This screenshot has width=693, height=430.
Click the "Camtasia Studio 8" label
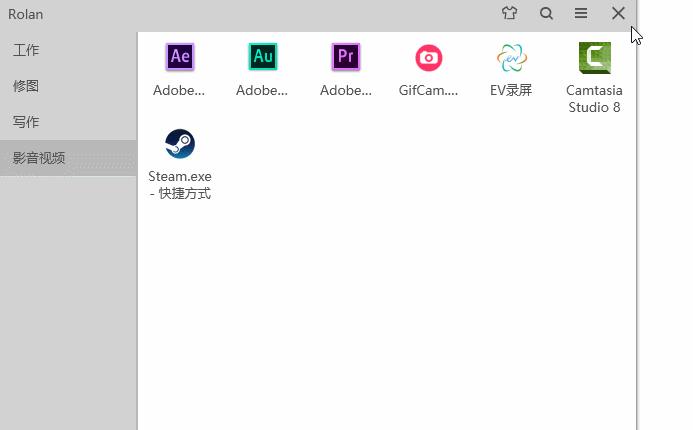click(594, 99)
